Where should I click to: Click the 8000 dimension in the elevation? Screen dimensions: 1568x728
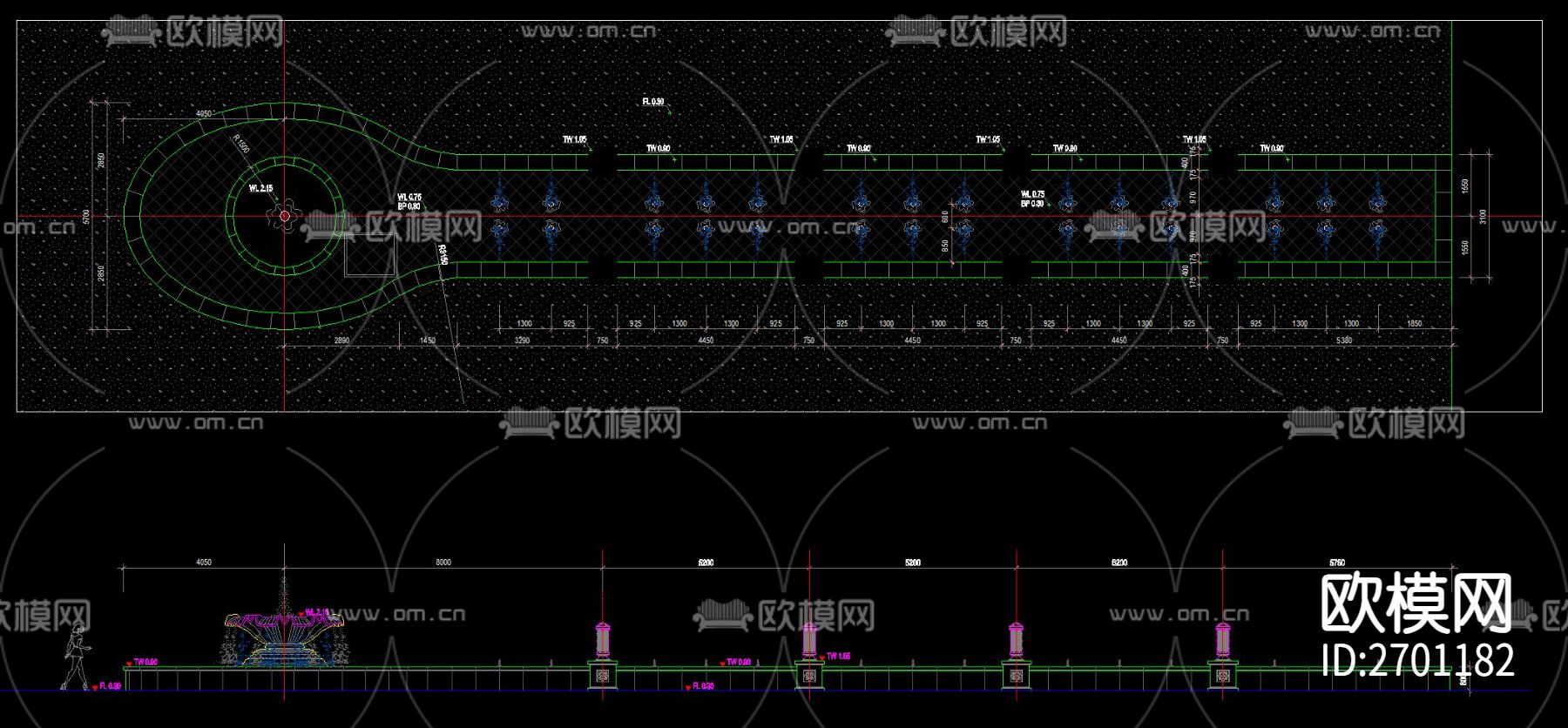coord(443,563)
